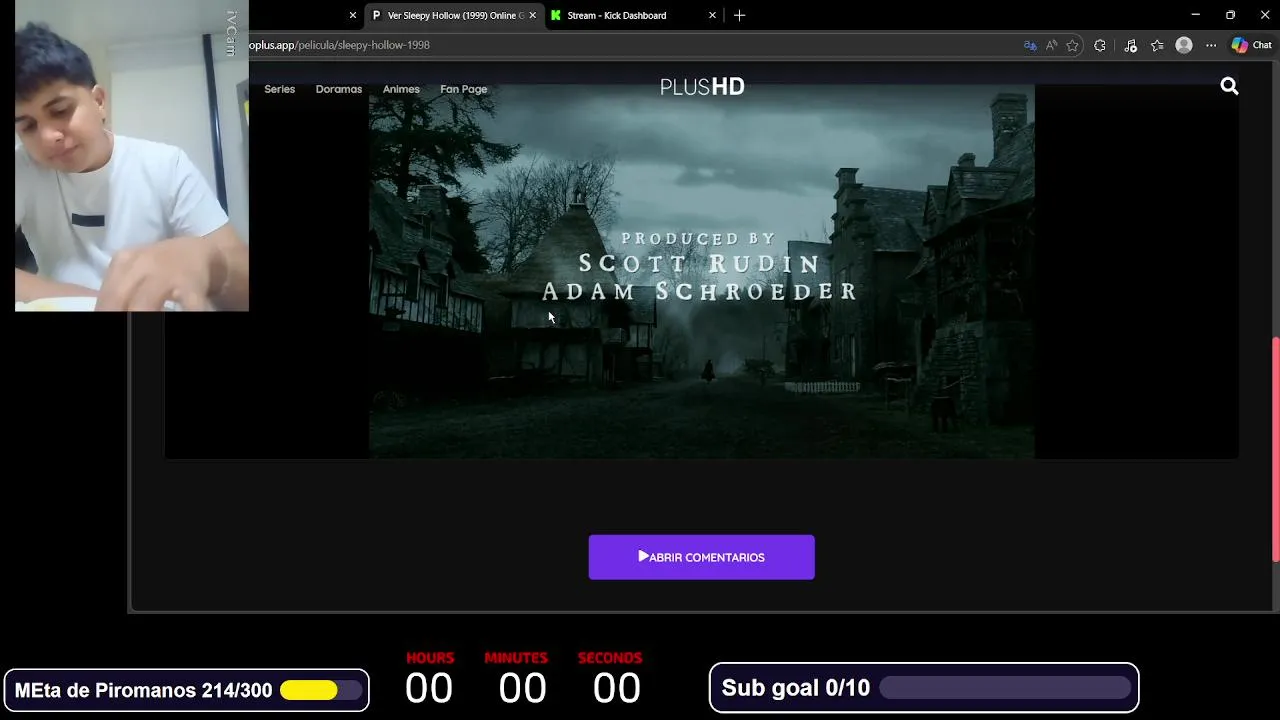Viewport: 1280px width, 720px height.
Task: Click the webcam overlay feed
Action: click(132, 156)
